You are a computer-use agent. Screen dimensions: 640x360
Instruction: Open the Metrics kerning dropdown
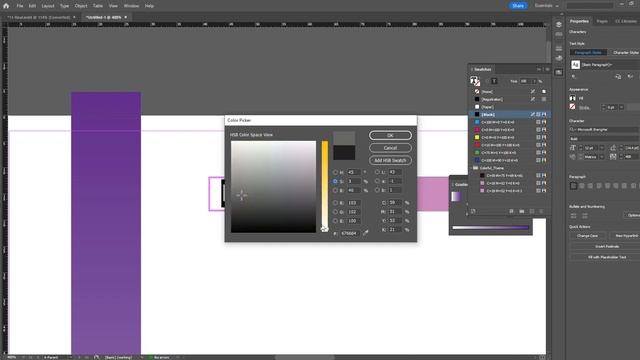(x=602, y=157)
